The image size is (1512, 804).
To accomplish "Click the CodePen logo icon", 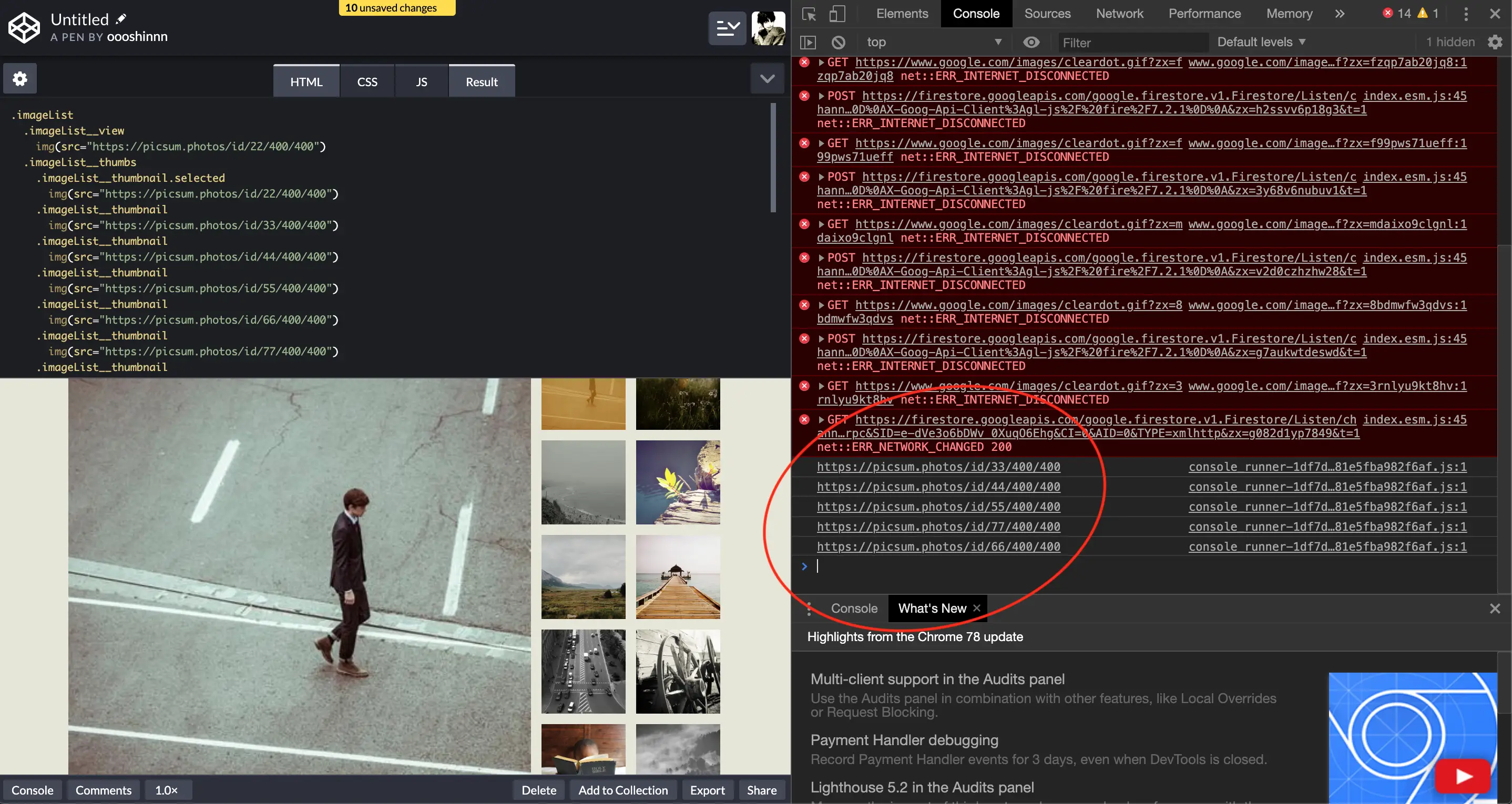I will tap(24, 27).
